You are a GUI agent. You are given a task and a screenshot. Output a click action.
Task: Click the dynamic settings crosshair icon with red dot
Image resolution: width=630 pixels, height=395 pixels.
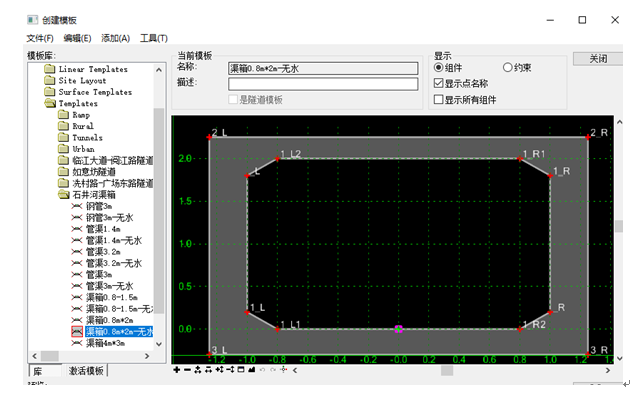point(284,370)
